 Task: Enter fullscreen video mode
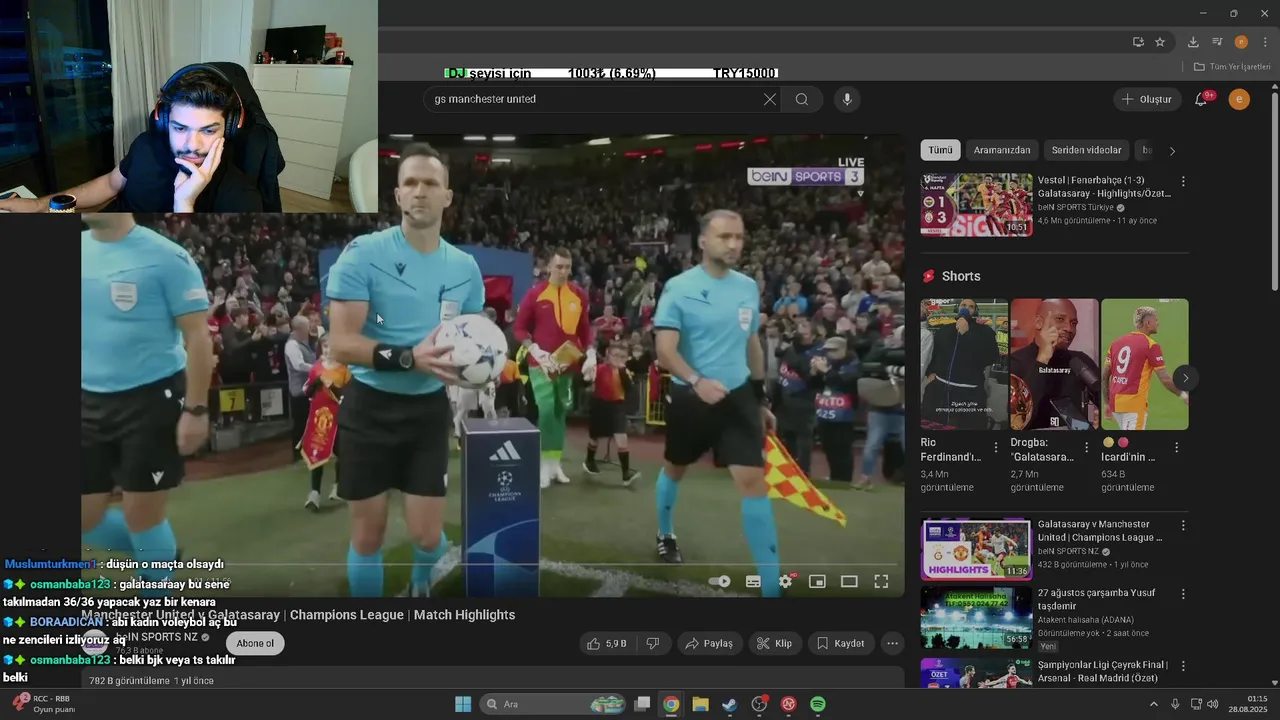pos(881,581)
